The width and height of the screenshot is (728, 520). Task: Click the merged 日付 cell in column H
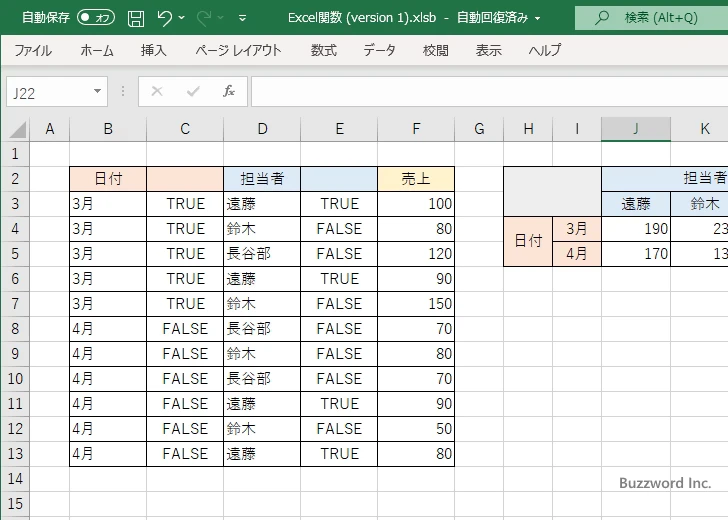click(x=528, y=241)
